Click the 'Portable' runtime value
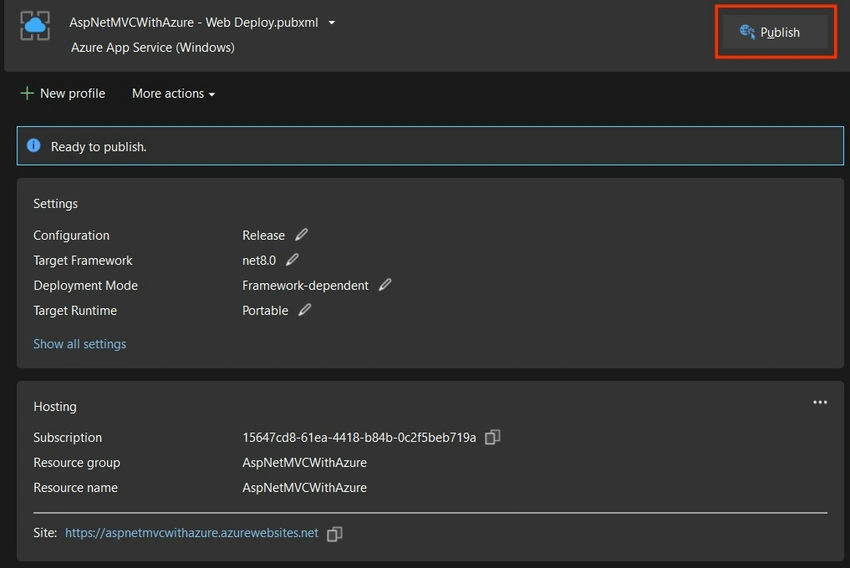The image size is (850, 568). pyautogui.click(x=265, y=311)
